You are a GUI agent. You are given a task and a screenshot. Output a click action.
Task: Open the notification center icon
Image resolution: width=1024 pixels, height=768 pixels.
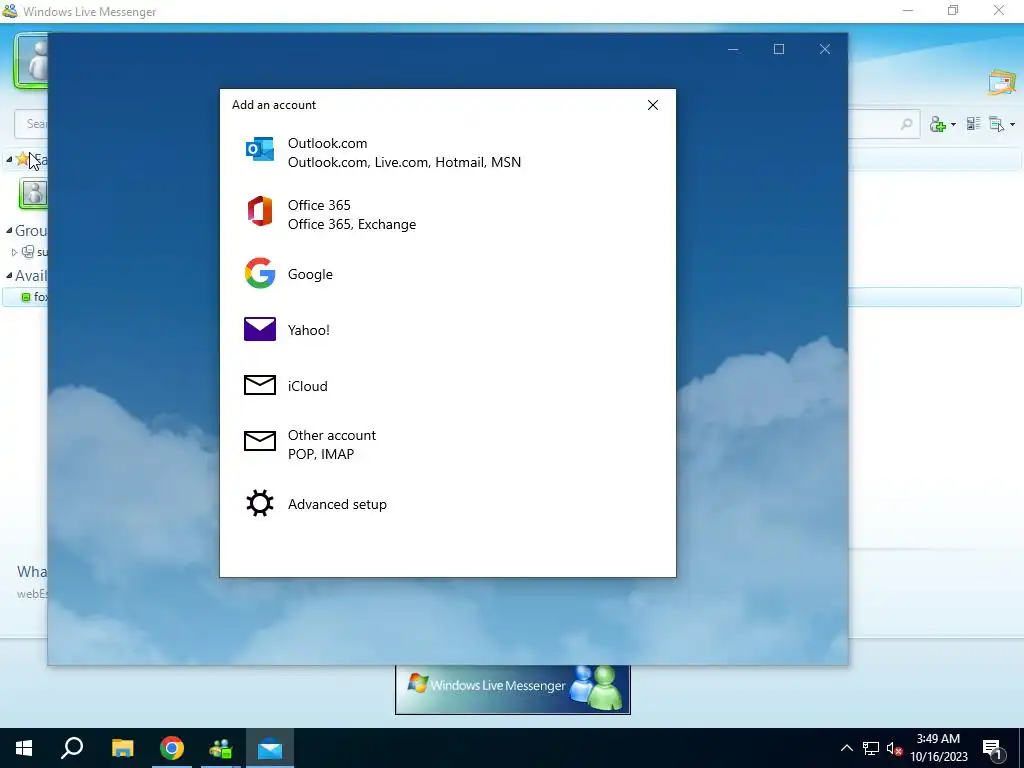pyautogui.click(x=993, y=749)
